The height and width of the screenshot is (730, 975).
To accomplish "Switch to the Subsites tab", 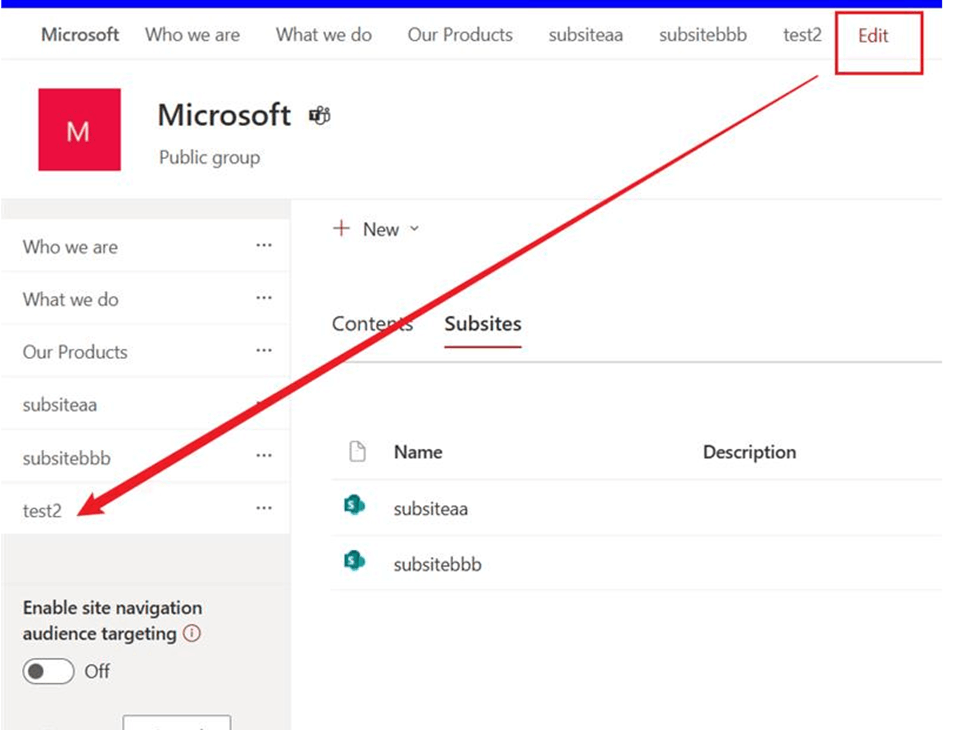I will pos(483,323).
